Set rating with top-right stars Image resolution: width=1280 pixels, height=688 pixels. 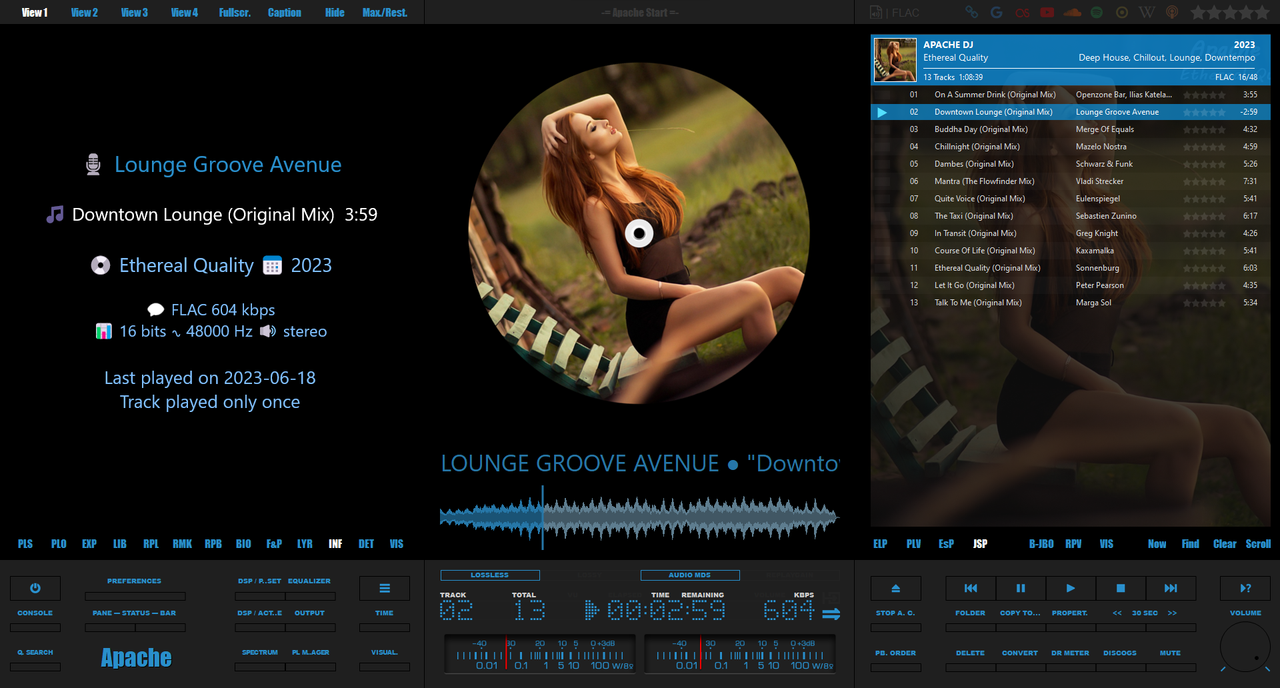click(1229, 12)
